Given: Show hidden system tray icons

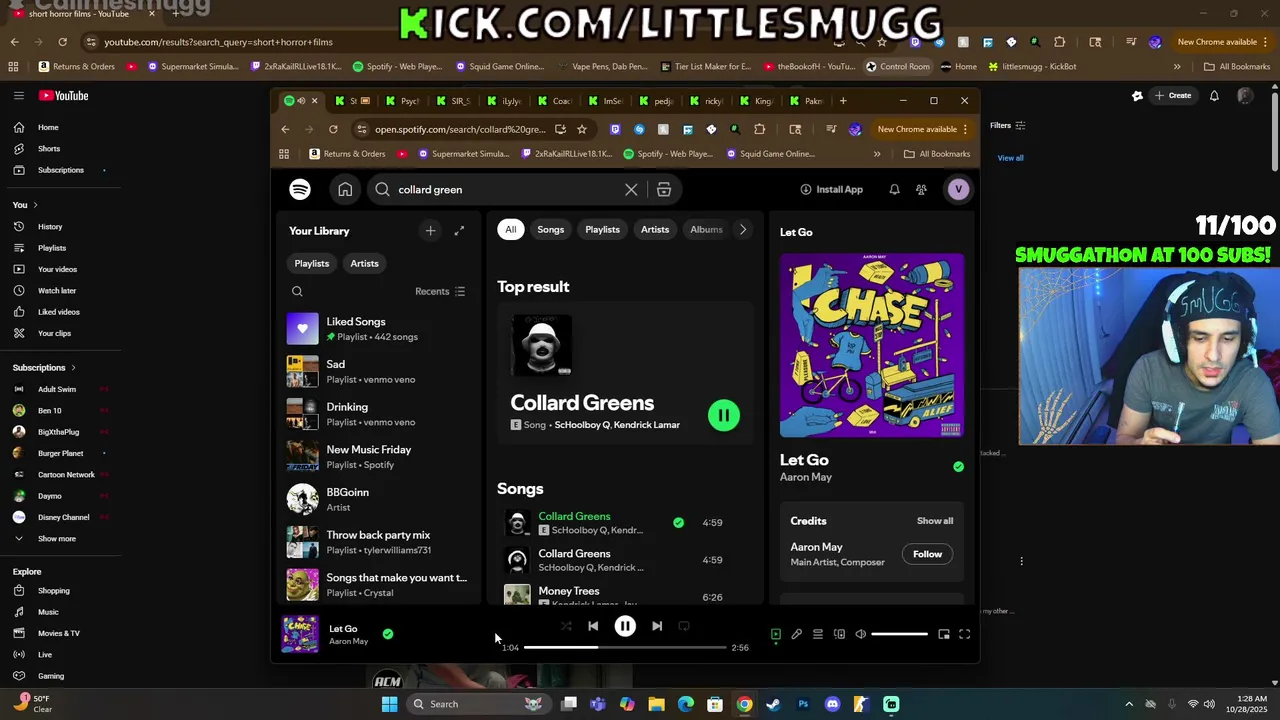Looking at the screenshot, I should 1129,704.
